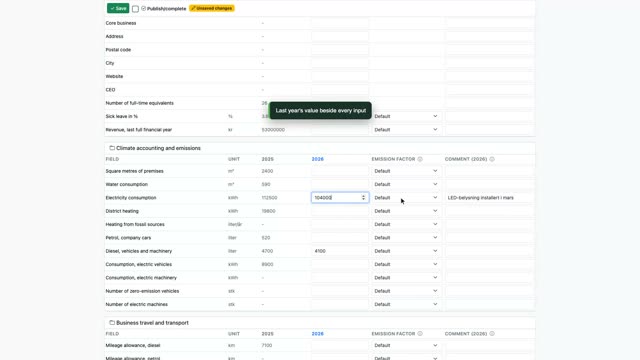Click the 2026 input for Mileage allowance, diesel
The image size is (640, 360).
pos(340,345)
